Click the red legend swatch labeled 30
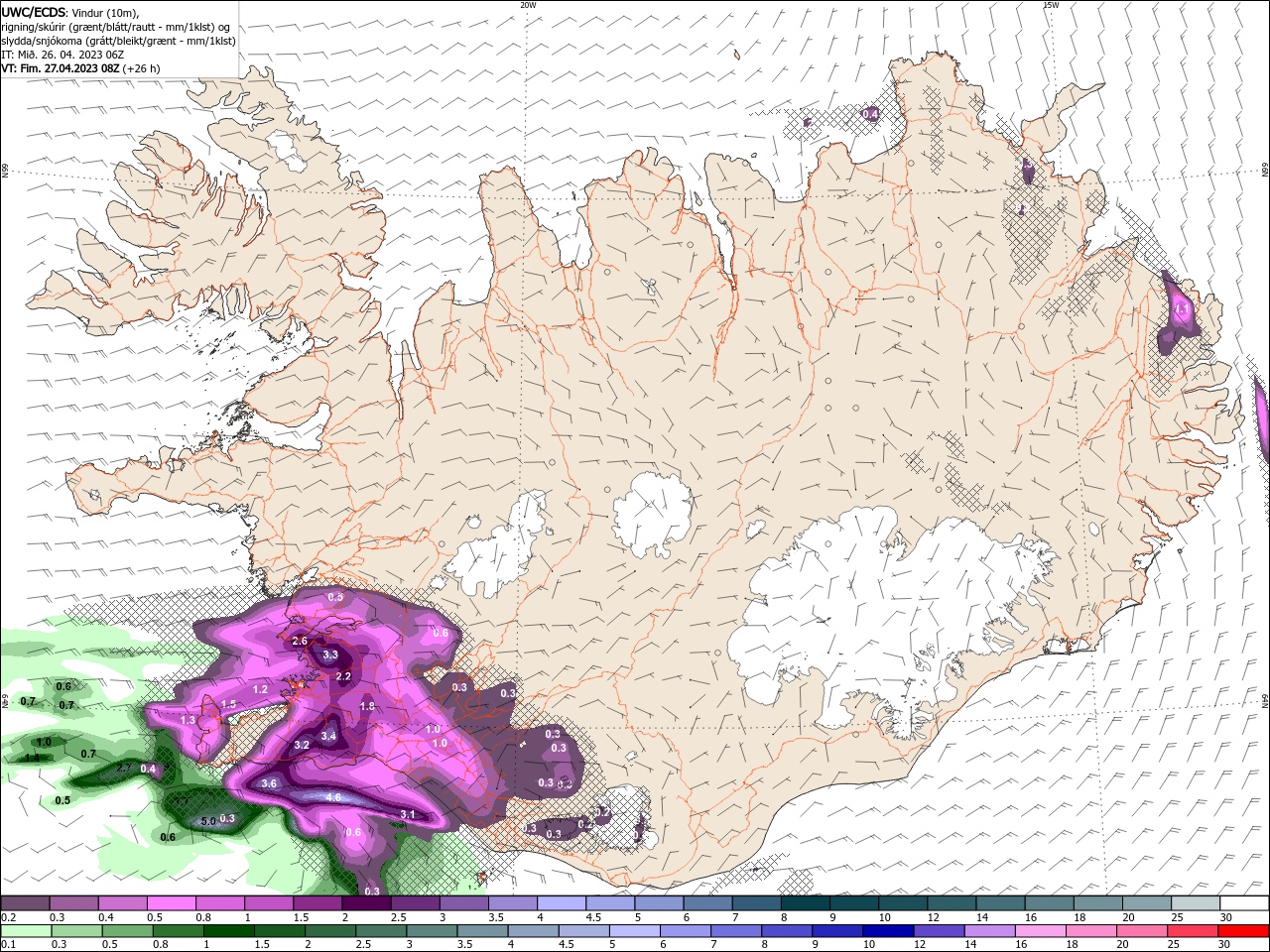Screen dimensions: 1270x952 pyautogui.click(x=1243, y=931)
